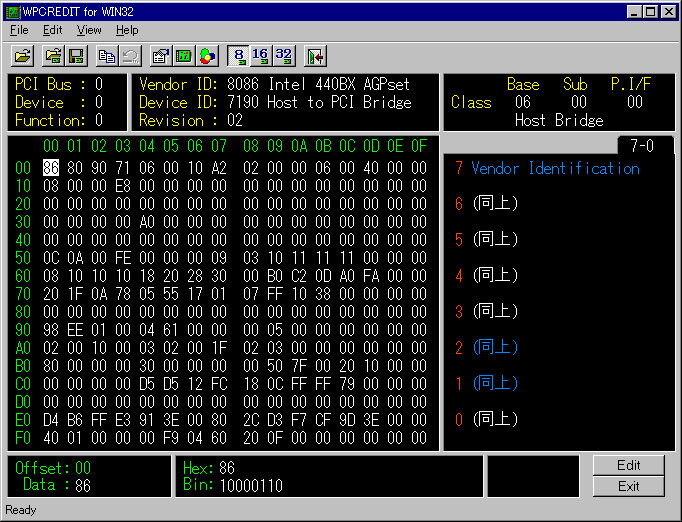Viewport: 682px width, 522px height.
Task: Click the Vendor ID 8086 line
Action: click(x=274, y=84)
